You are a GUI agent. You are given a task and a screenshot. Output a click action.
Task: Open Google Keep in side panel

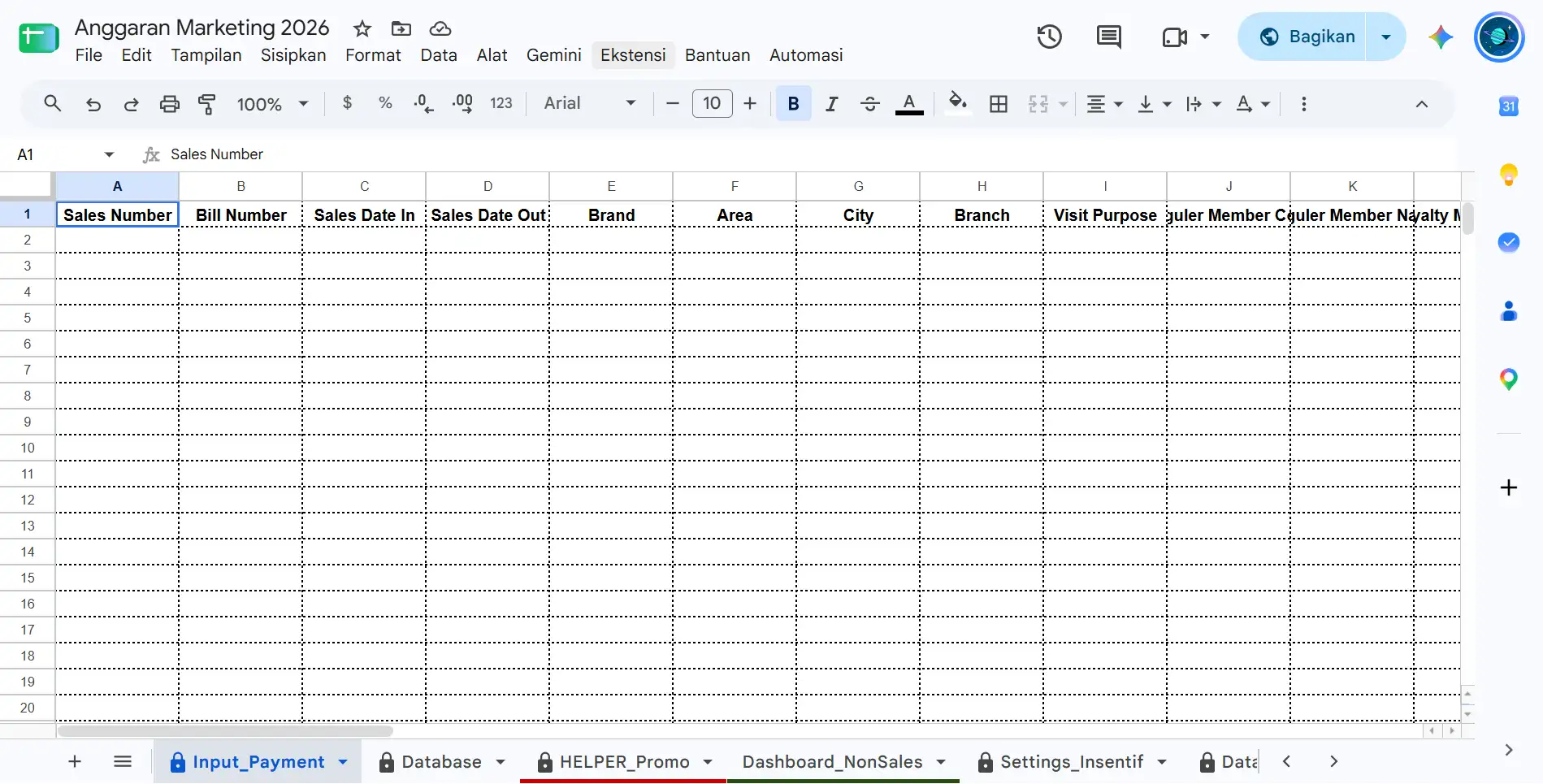(x=1509, y=175)
